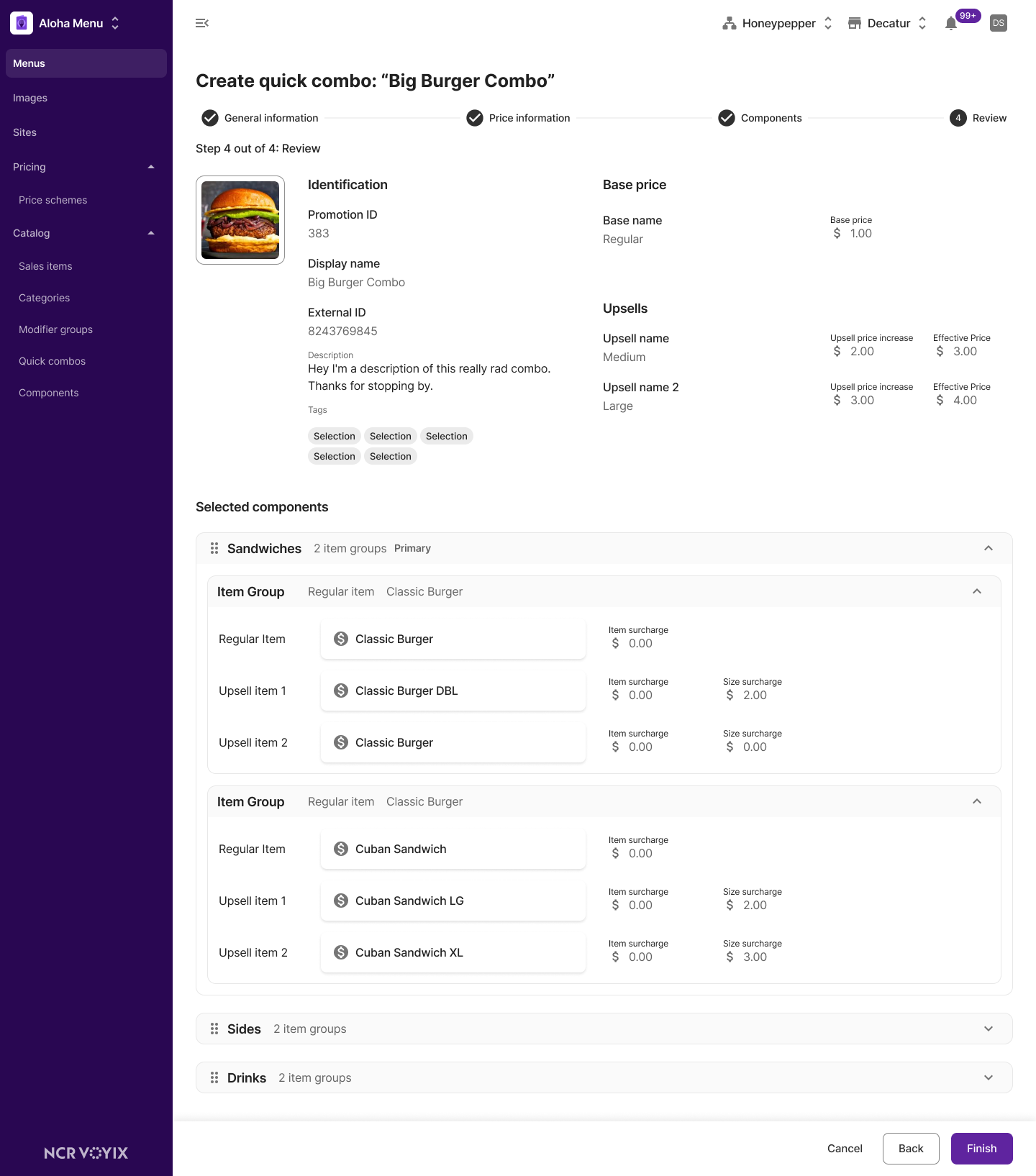Screen dimensions: 1036x1176
Task: Open the notifications bell
Action: tap(951, 23)
